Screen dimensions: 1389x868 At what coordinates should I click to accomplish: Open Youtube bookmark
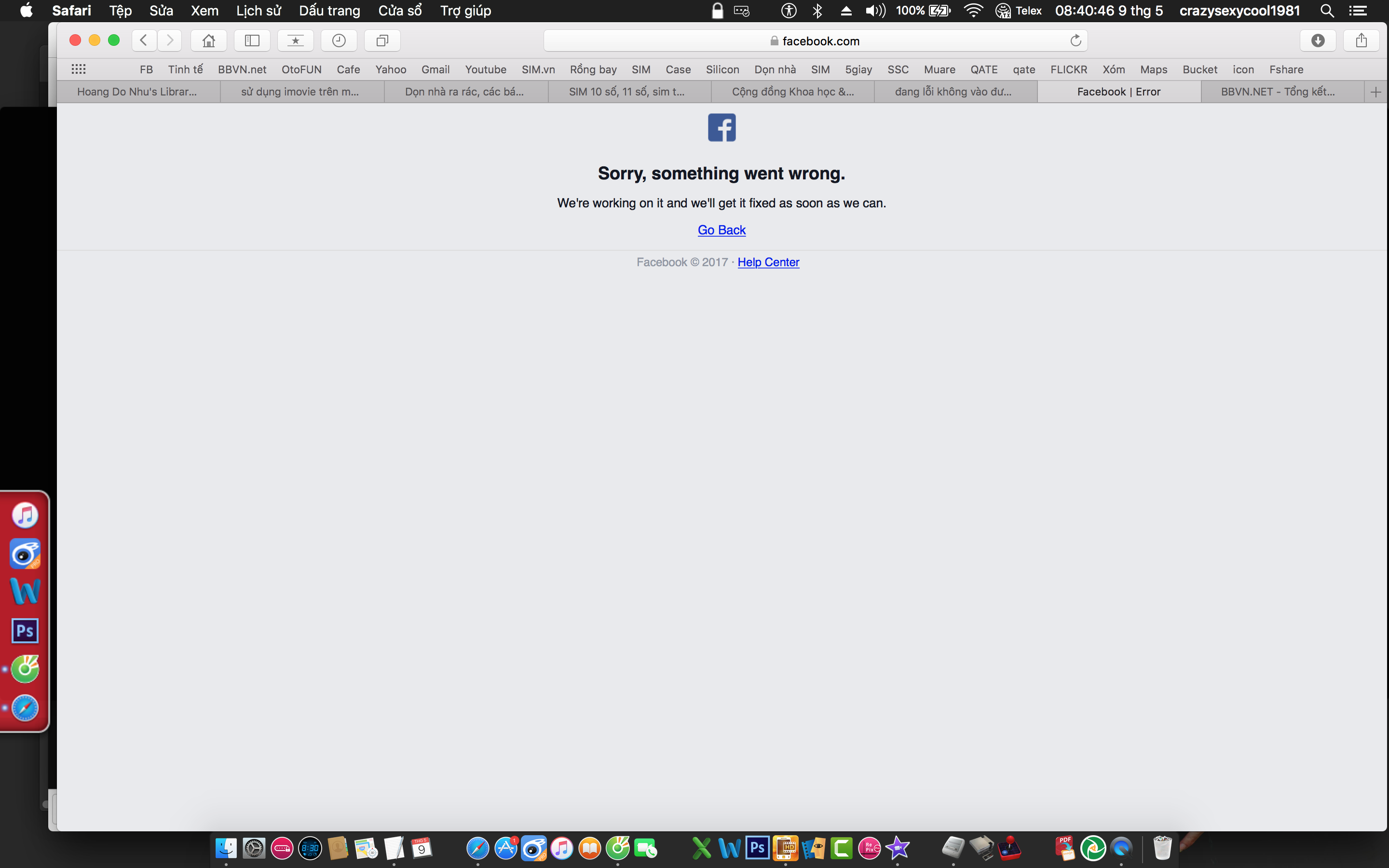point(486,69)
